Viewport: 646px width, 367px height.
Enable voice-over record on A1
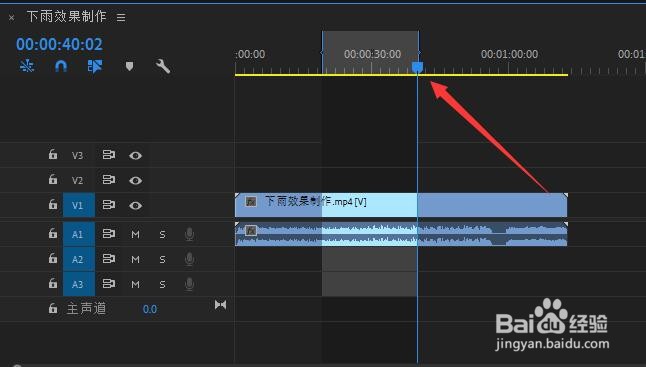pyautogui.click(x=190, y=234)
